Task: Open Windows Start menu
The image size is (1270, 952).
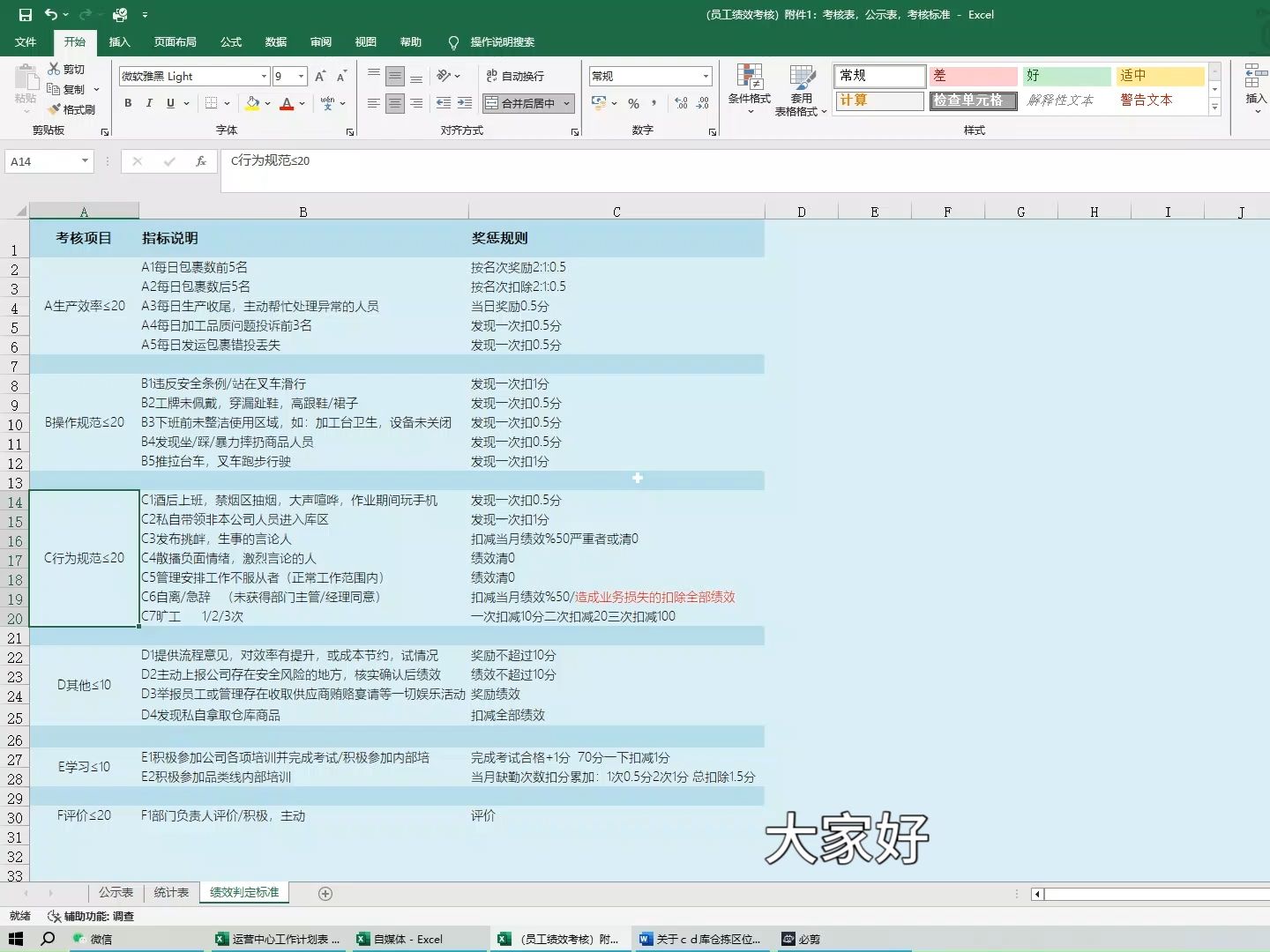Action: tap(16, 939)
